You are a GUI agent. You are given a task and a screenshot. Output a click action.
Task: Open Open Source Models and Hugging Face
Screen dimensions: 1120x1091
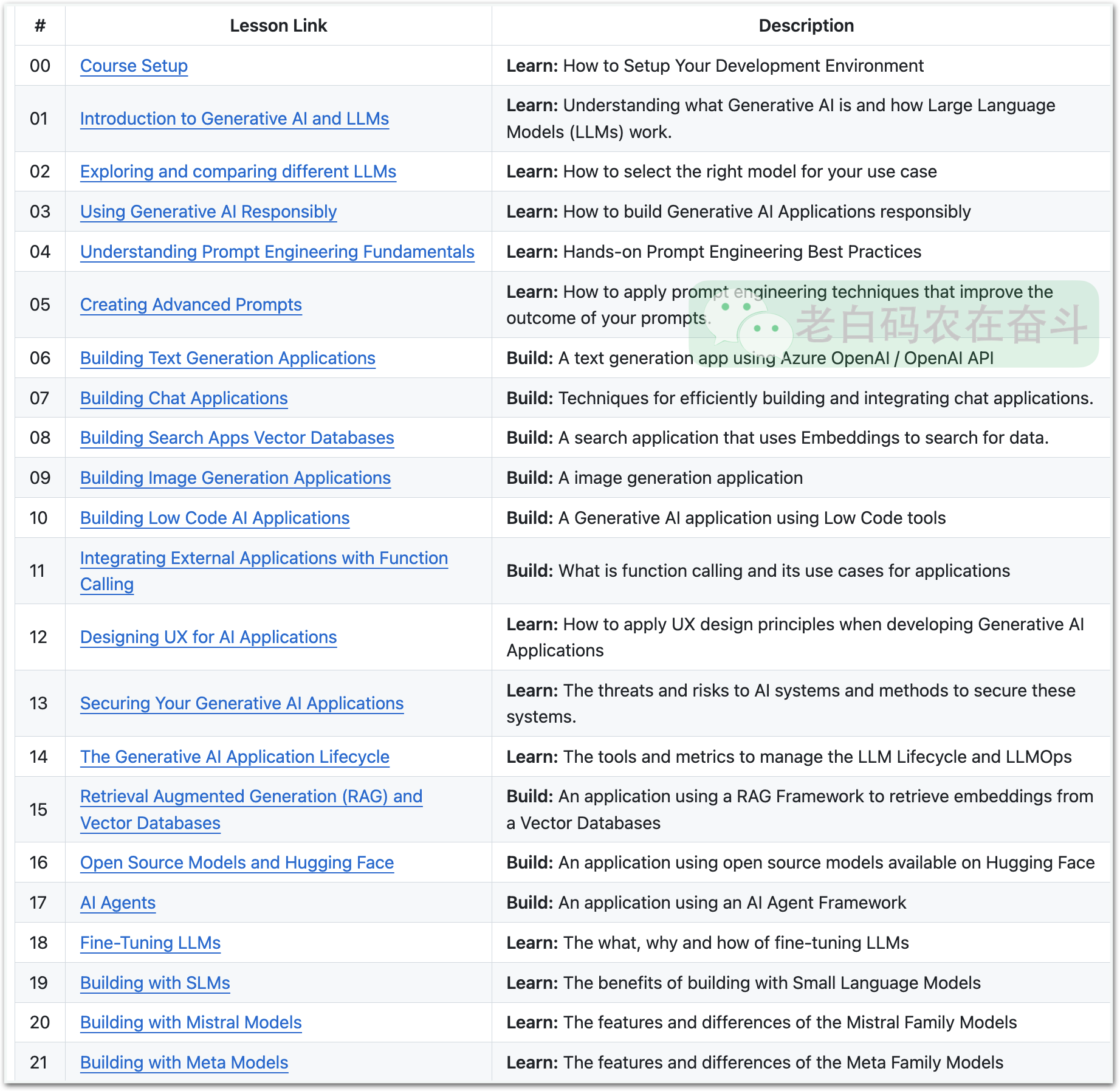click(237, 862)
